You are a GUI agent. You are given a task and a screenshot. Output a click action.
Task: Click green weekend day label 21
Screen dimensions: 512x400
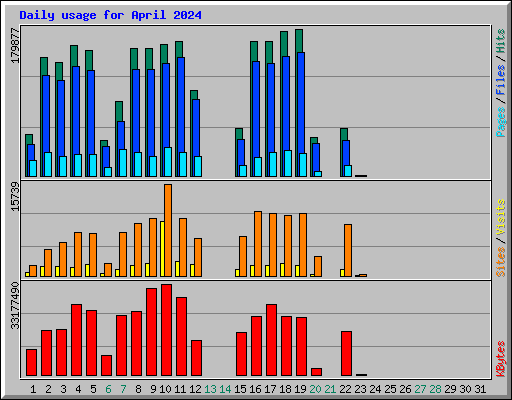pyautogui.click(x=330, y=389)
